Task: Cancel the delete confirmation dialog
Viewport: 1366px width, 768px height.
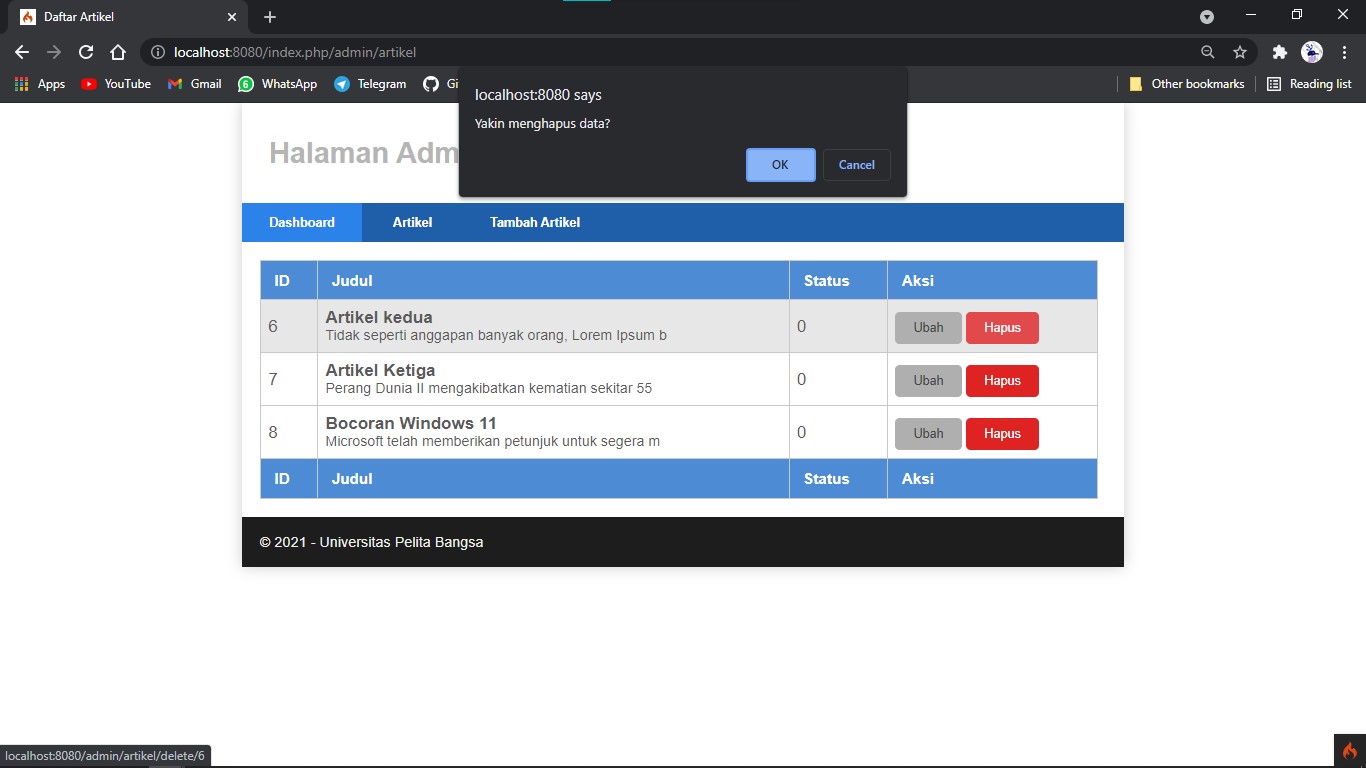Action: pos(856,165)
